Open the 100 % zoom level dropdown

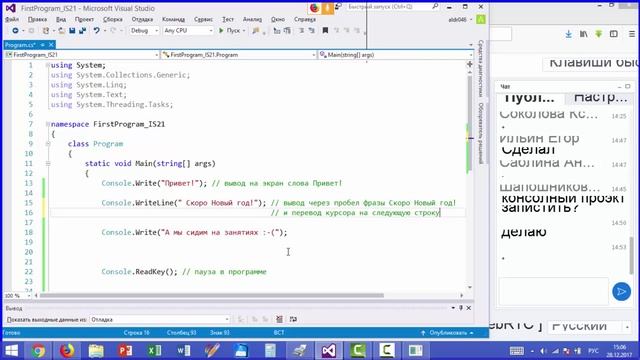pos(17,296)
